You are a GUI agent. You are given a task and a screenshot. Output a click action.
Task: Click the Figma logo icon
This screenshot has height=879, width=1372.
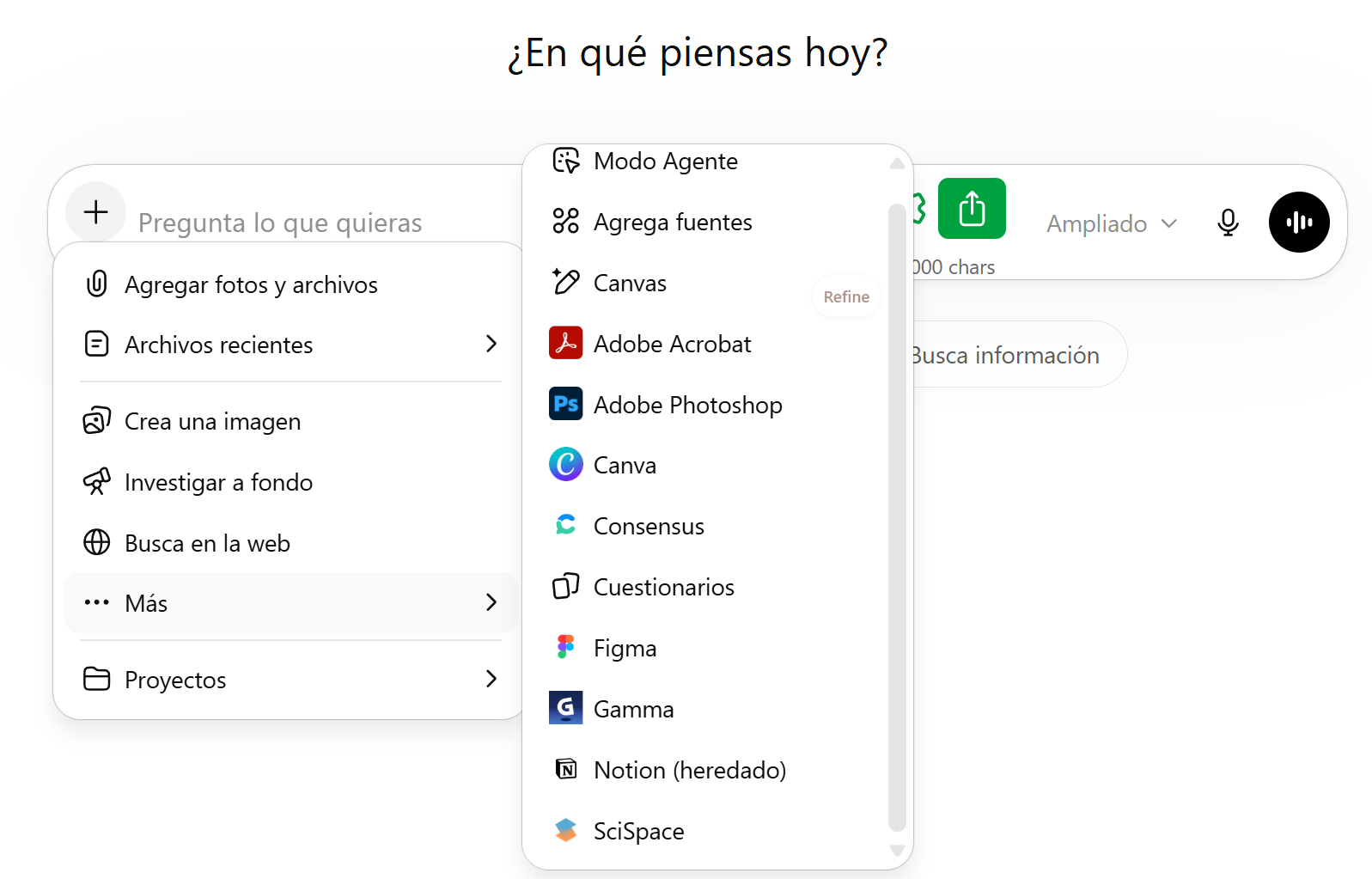click(x=566, y=647)
